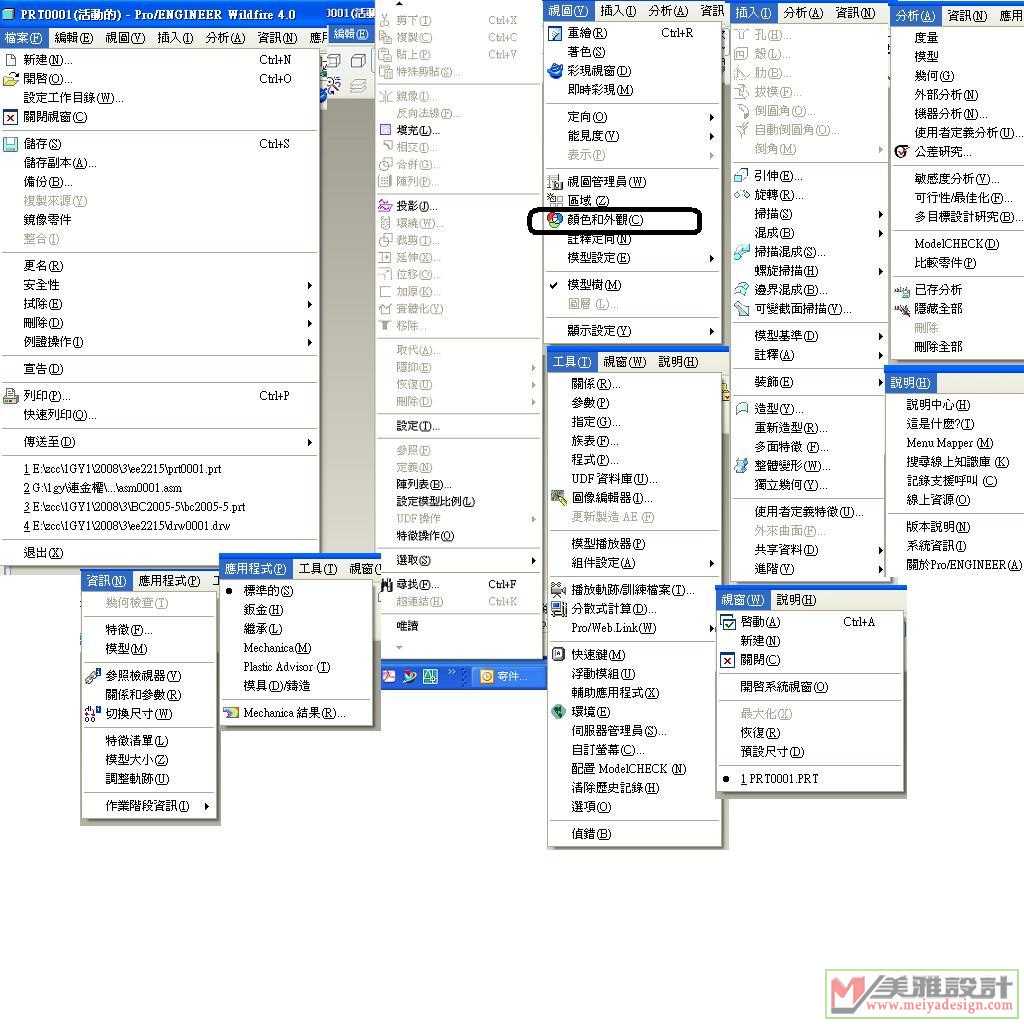Viewport: 1024px width, 1024px height.
Task: Expand the 模型基準(D) submenu
Action: (808, 336)
